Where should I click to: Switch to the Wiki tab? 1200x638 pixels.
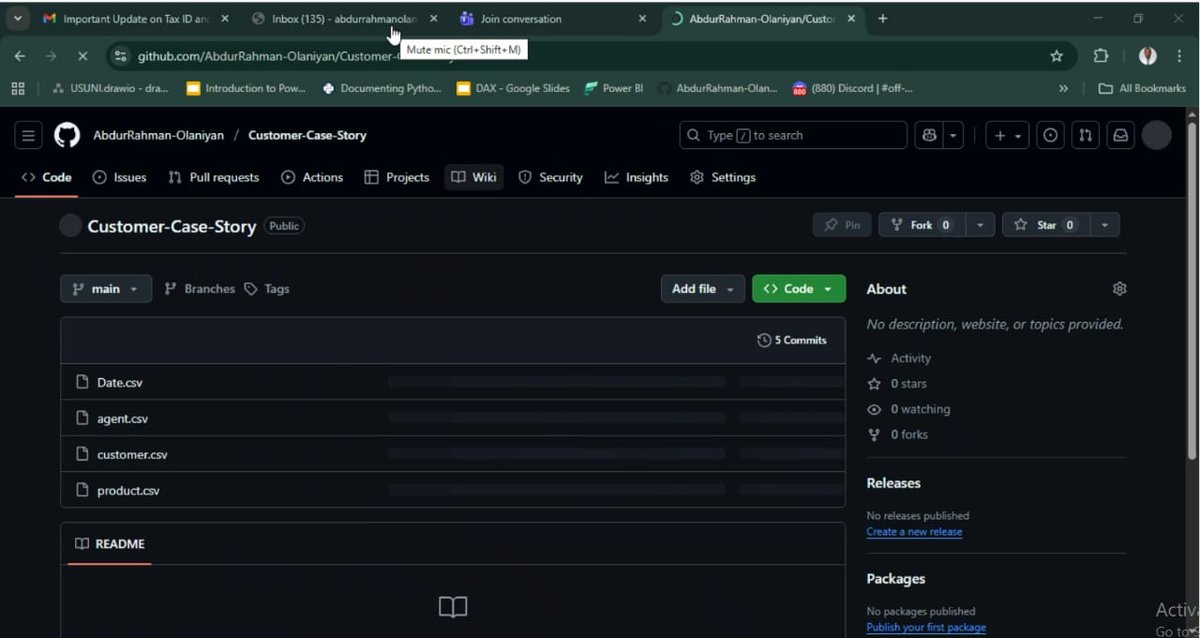click(x=473, y=177)
